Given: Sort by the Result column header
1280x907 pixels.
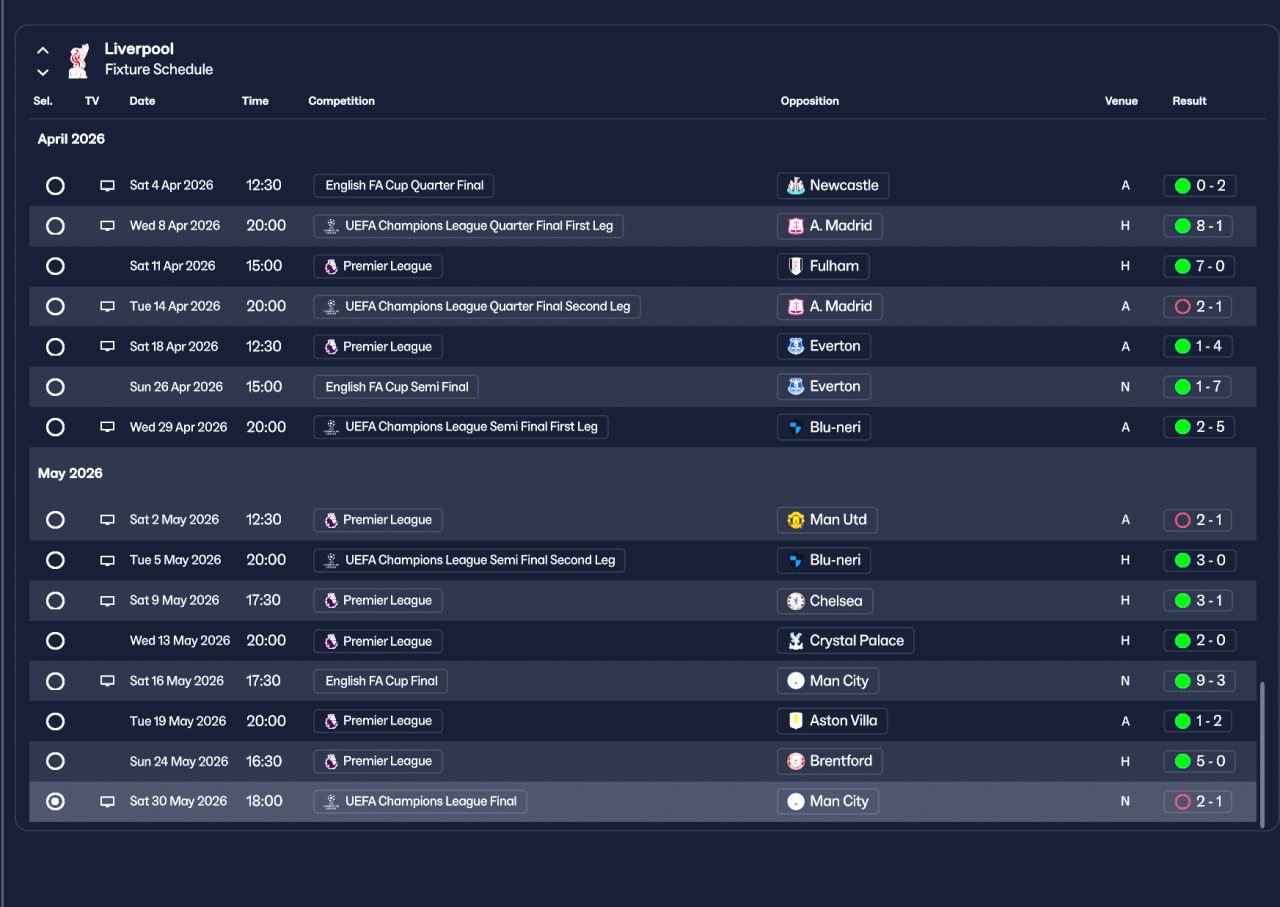Looking at the screenshot, I should pos(1189,101).
